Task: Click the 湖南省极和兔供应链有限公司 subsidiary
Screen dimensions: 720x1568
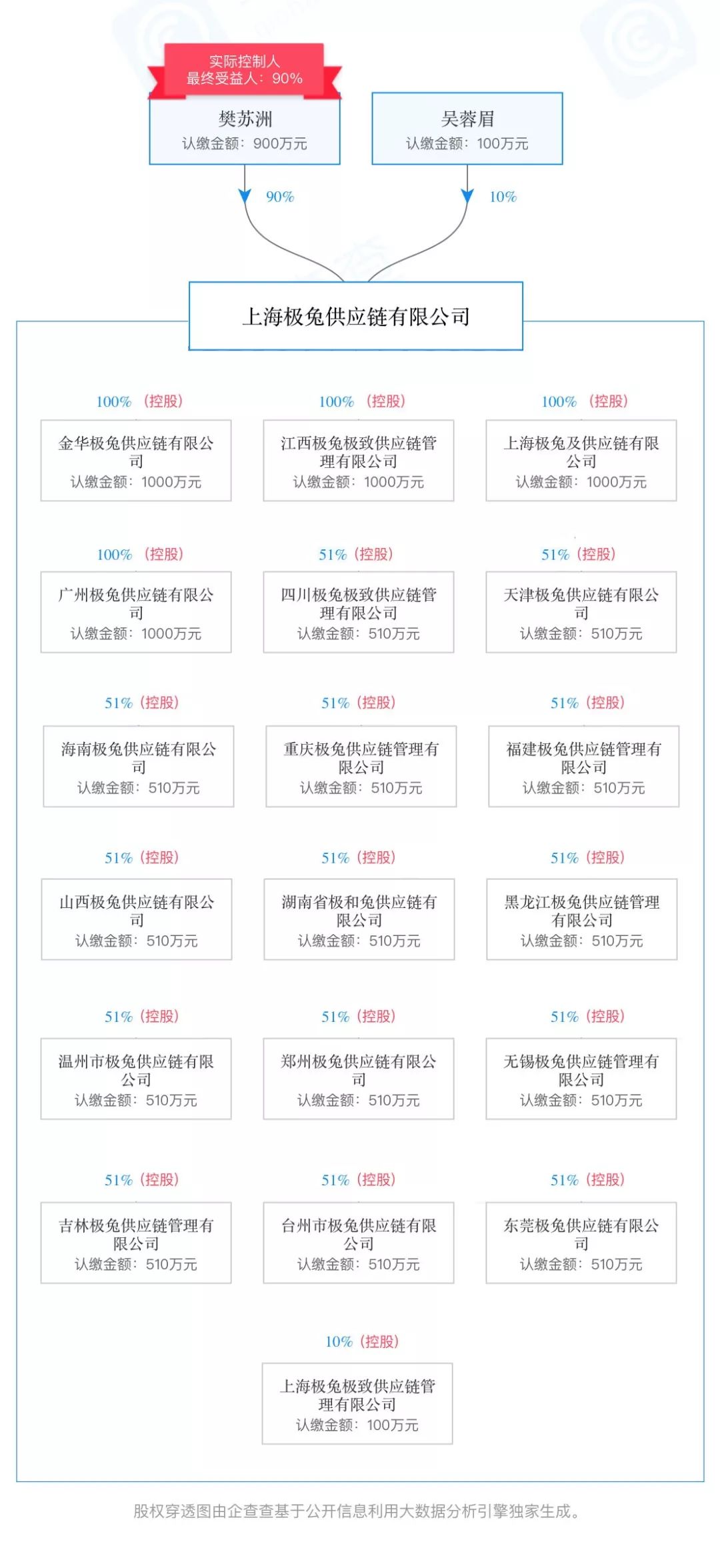Action: coord(359,919)
